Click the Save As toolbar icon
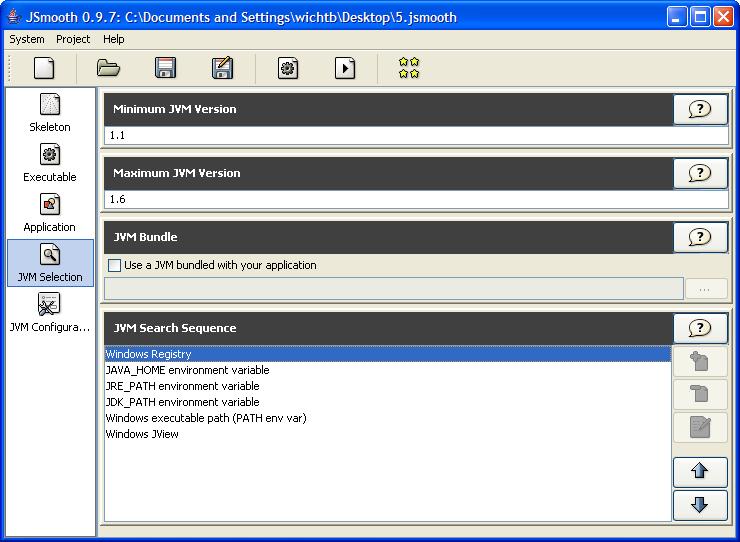Image resolution: width=740 pixels, height=542 pixels. pos(222,68)
